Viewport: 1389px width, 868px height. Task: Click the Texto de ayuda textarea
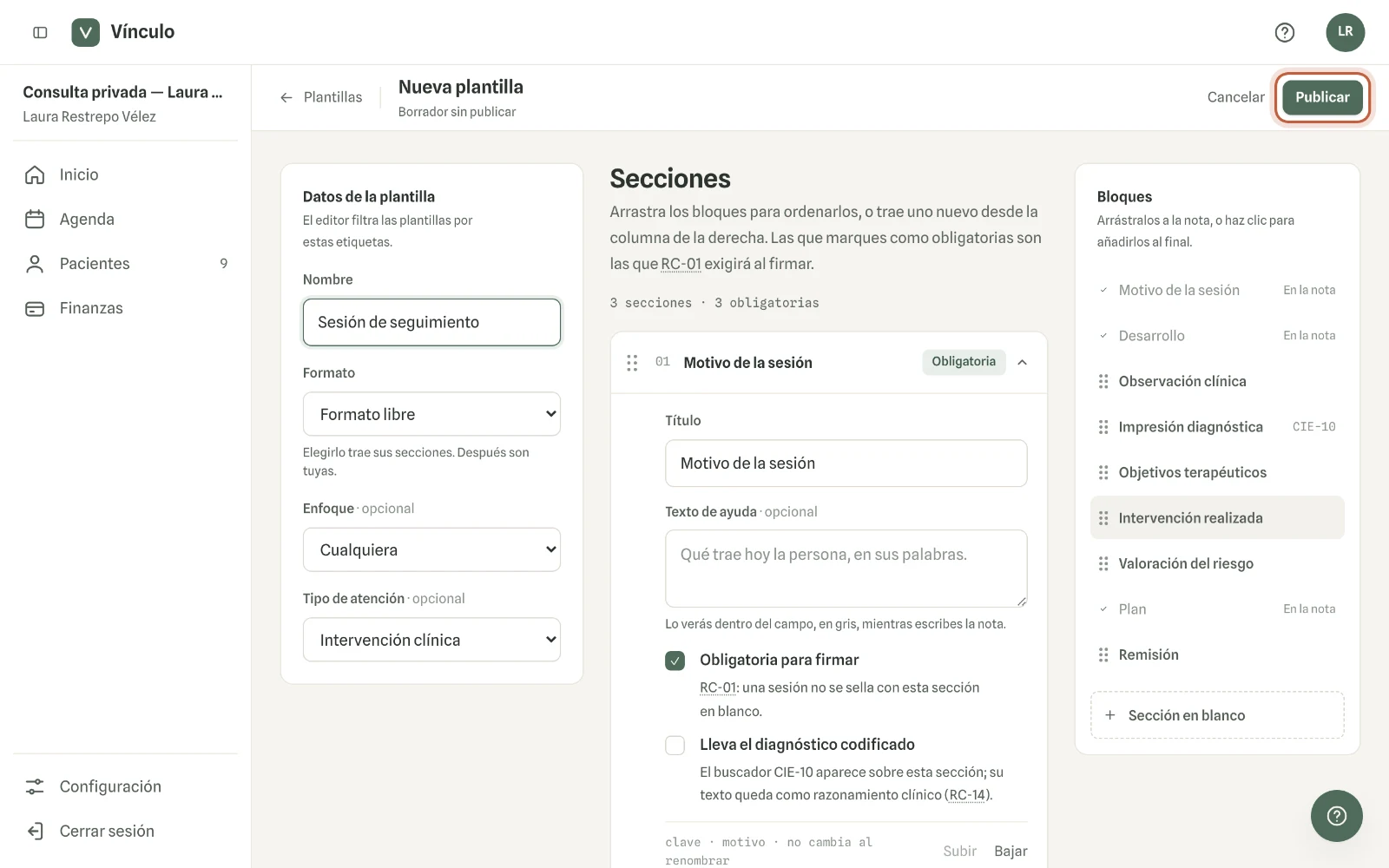tap(846, 569)
